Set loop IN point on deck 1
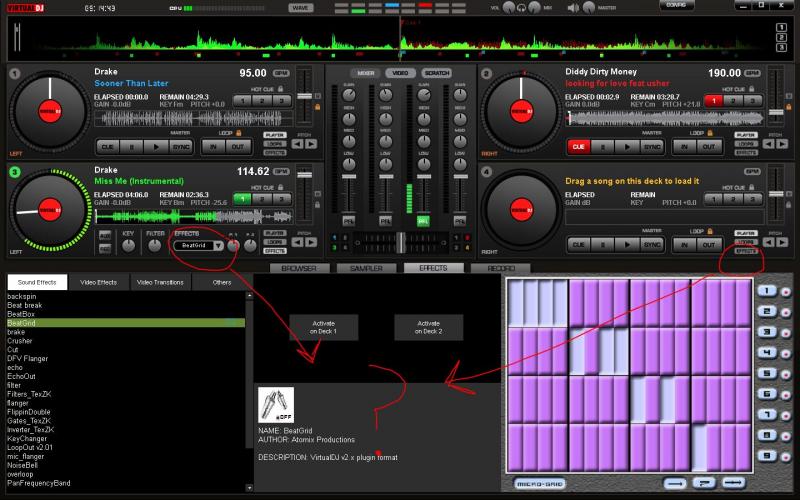Screen dimensions: 800x500 (x=212, y=146)
